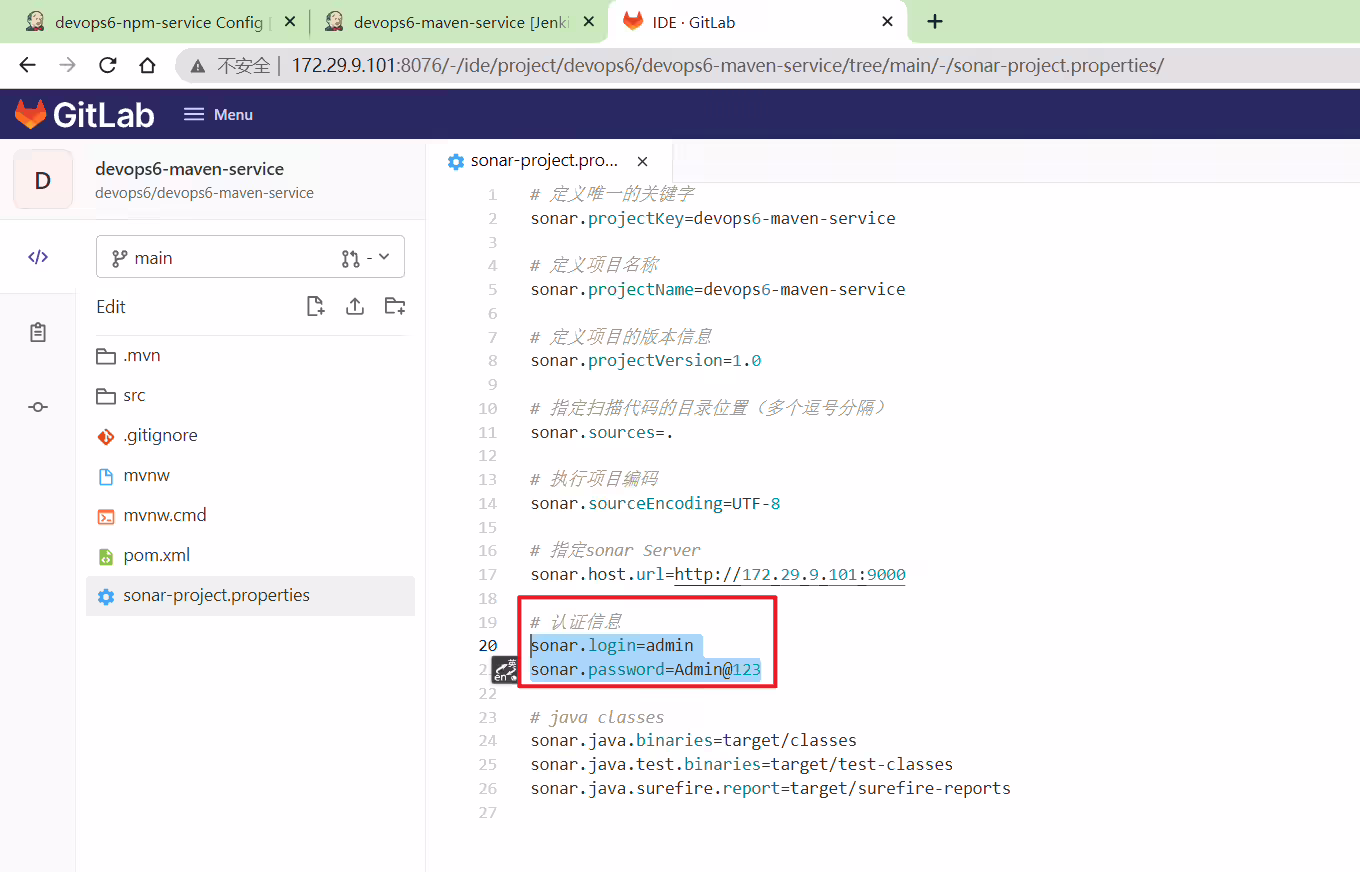Image resolution: width=1360 pixels, height=872 pixels.
Task: Close the sonar-project.properties editor tab
Action: tap(643, 161)
